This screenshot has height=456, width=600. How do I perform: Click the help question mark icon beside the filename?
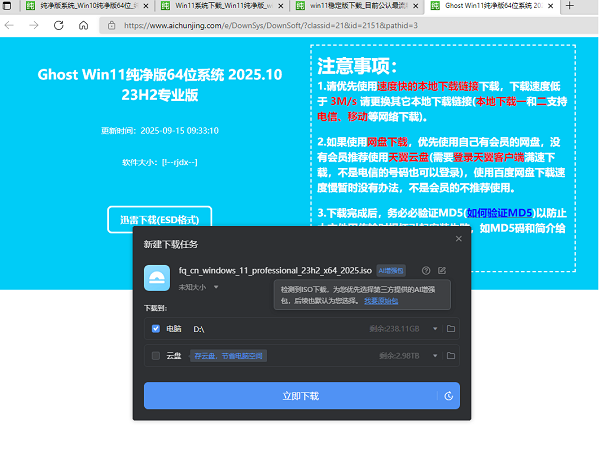[426, 270]
